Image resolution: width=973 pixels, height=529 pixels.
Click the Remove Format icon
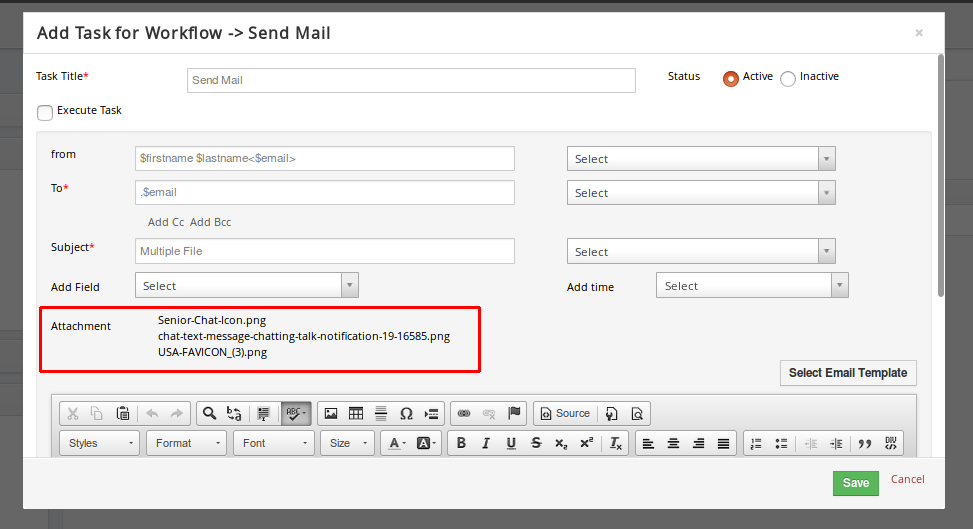click(x=616, y=443)
